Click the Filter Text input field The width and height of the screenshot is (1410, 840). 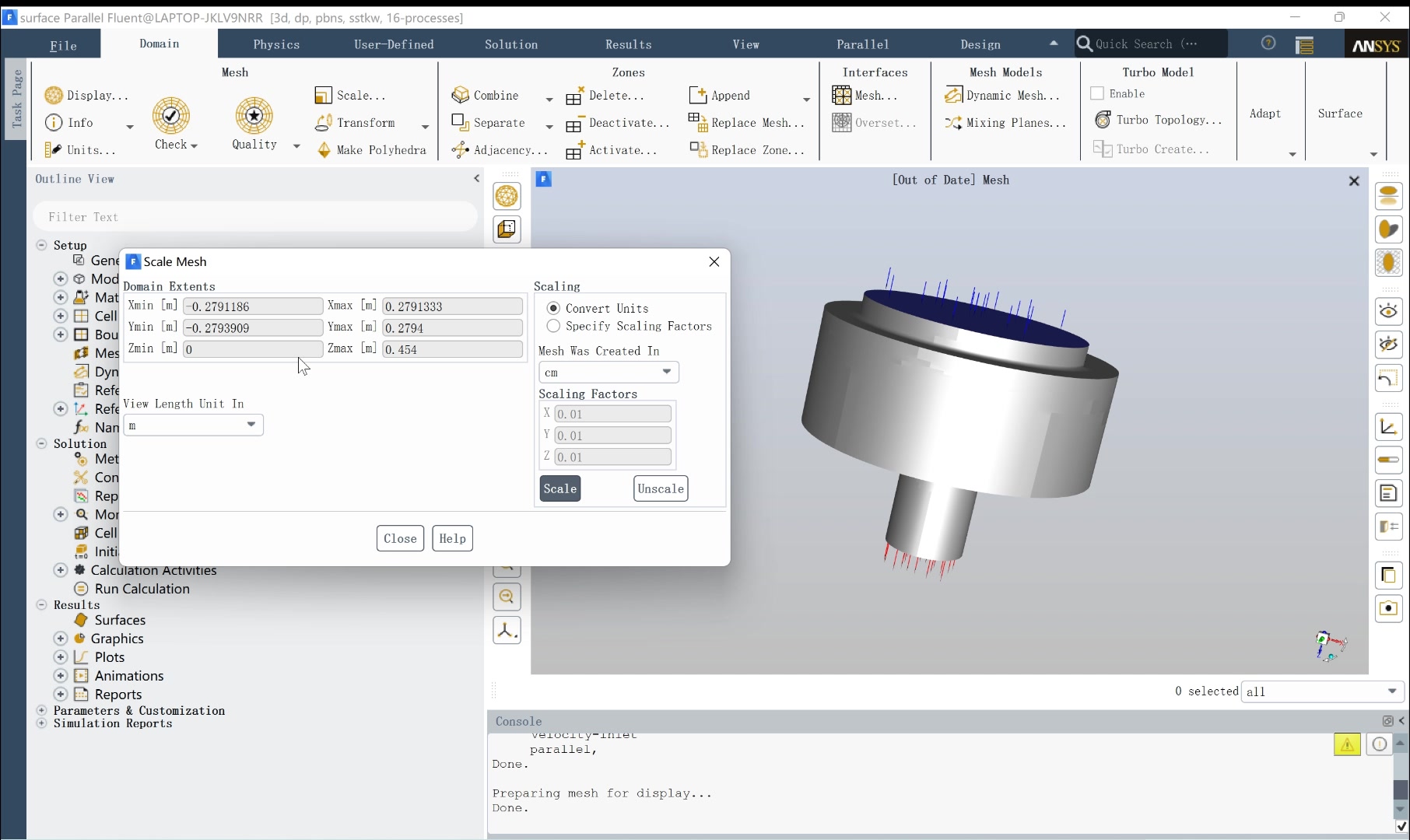[x=255, y=217]
